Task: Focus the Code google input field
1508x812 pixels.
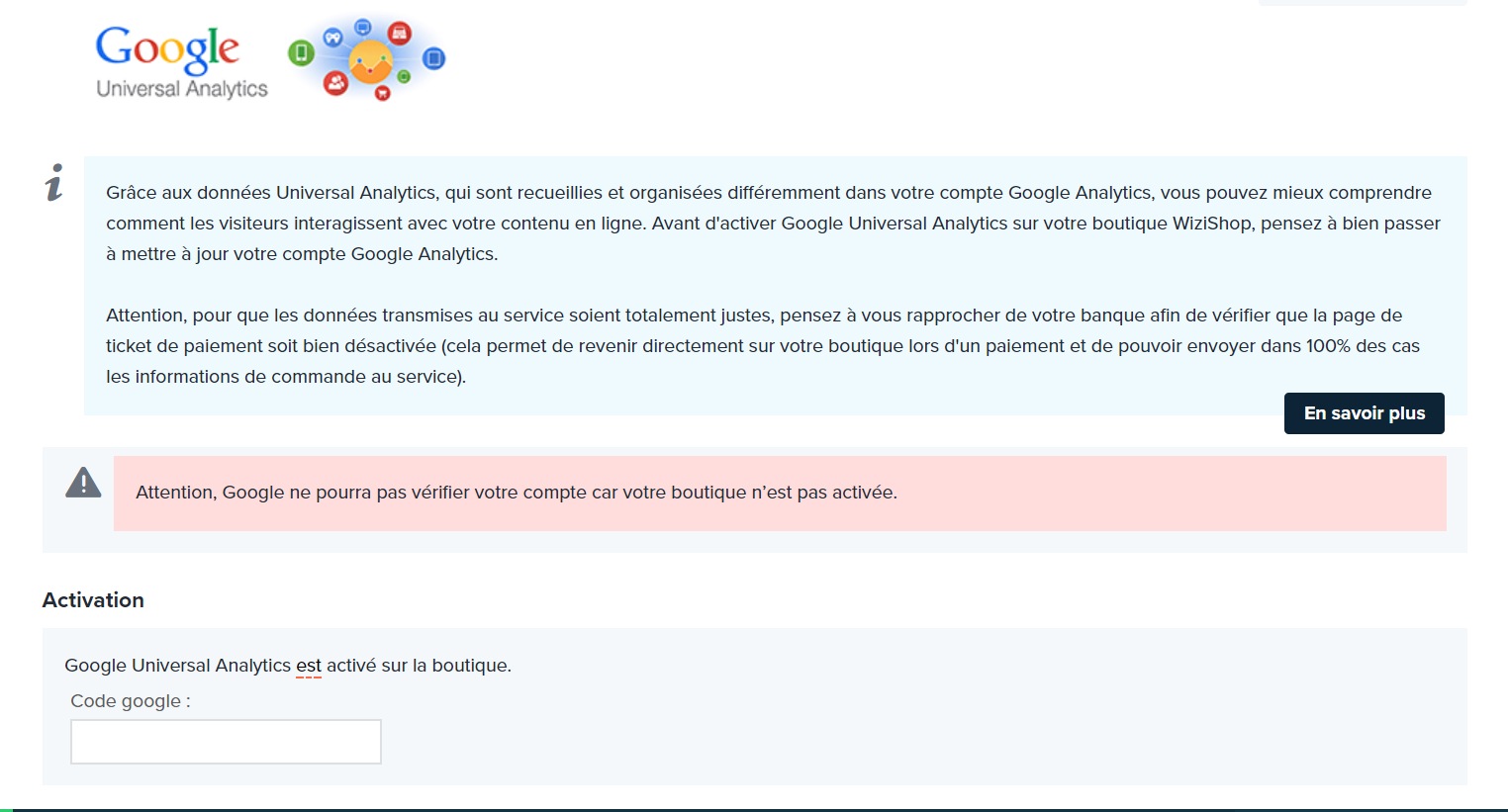Action: coord(226,742)
